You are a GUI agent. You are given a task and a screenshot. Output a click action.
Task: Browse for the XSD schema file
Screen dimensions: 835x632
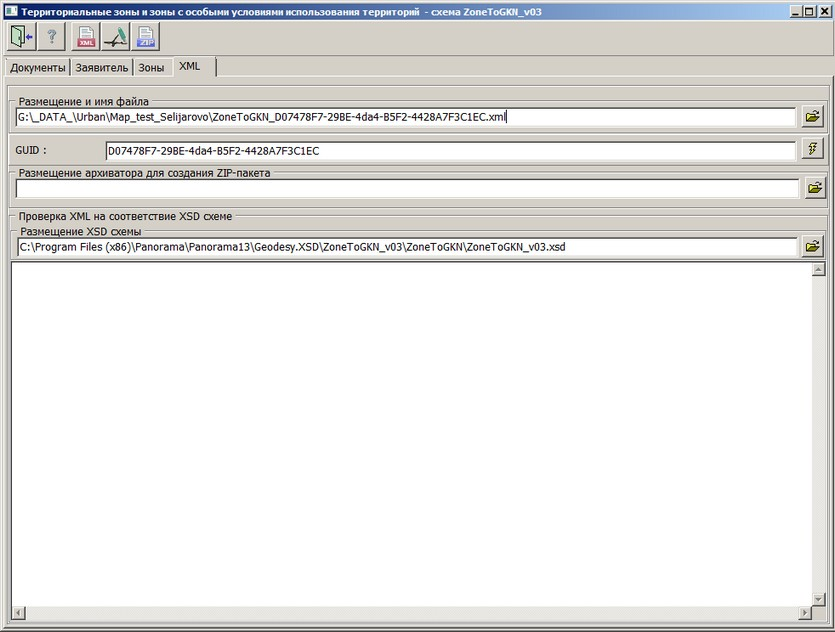click(813, 246)
